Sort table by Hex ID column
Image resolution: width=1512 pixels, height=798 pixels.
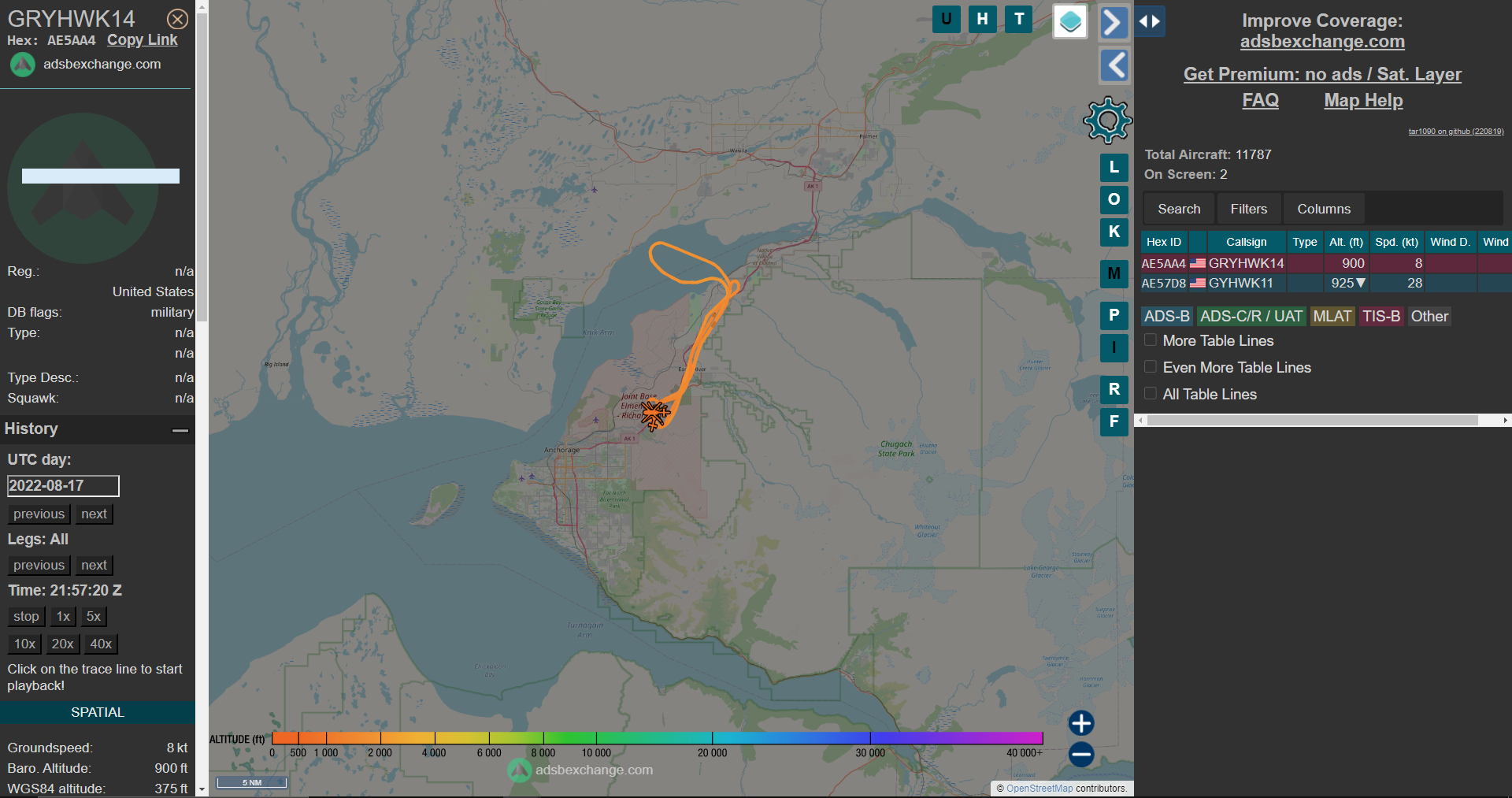coord(1164,242)
